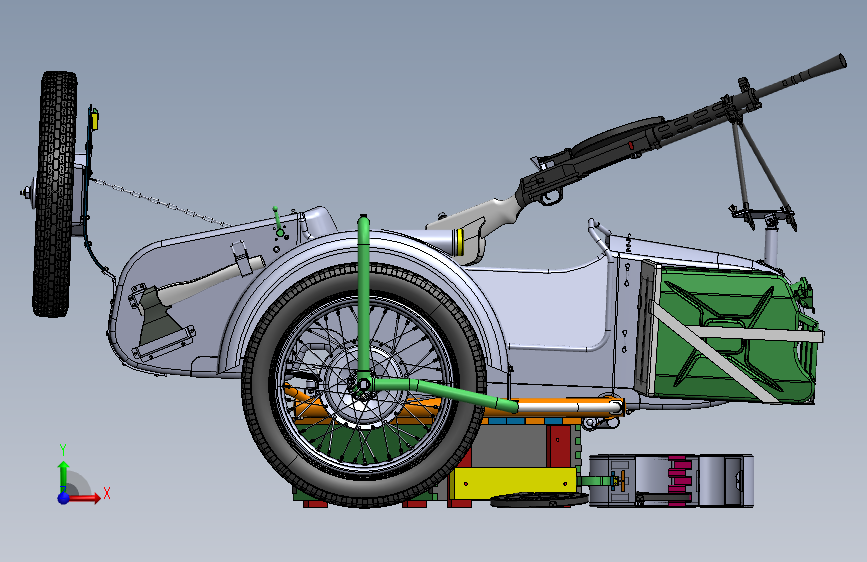Image resolution: width=867 pixels, height=562 pixels.
Task: Select the dark red support block under the frame
Action: coord(560,446)
